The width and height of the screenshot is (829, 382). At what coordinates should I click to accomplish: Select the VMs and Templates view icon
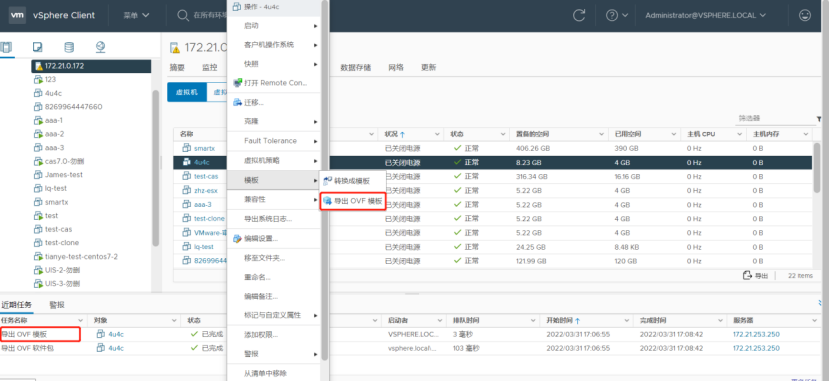click(x=38, y=48)
